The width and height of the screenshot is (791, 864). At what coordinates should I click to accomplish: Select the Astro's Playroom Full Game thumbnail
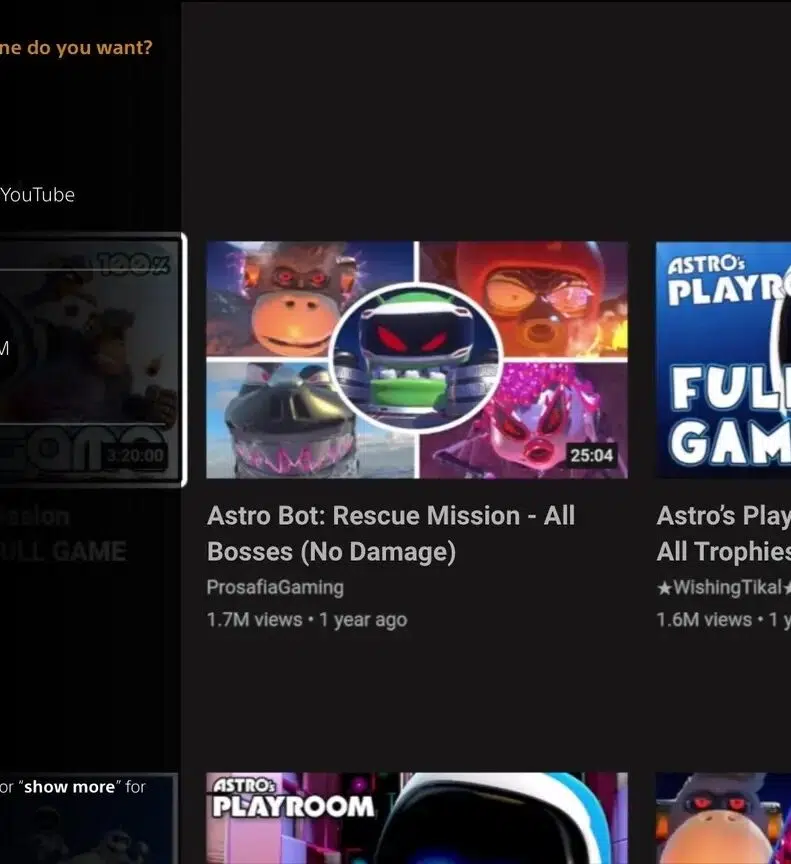tap(722, 360)
